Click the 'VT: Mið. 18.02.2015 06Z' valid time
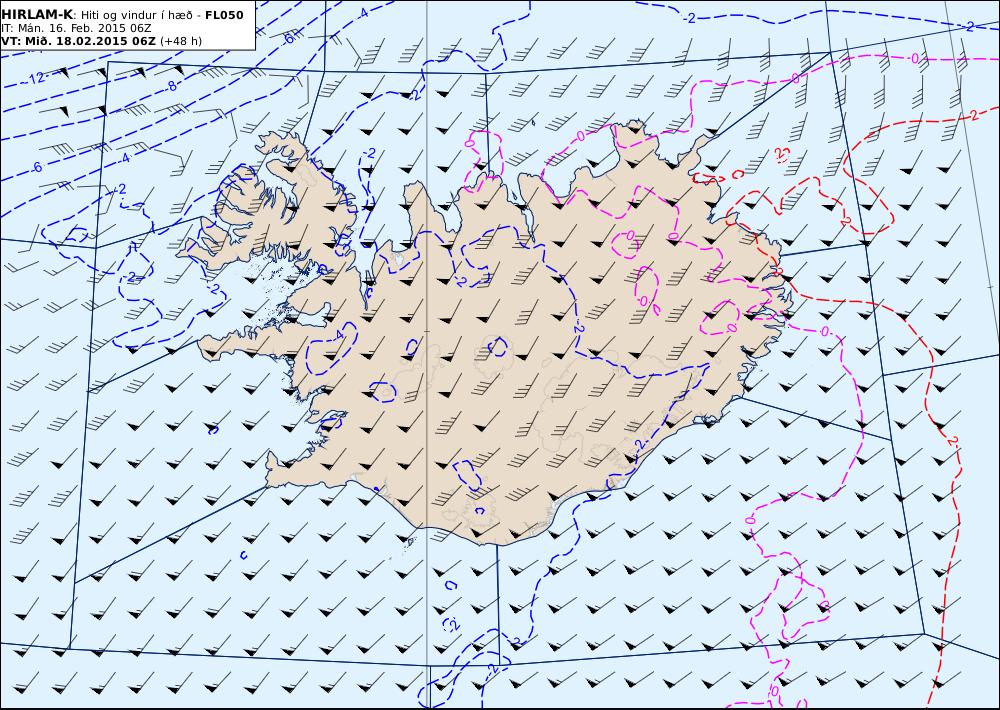This screenshot has height=710, width=1000. point(78,41)
